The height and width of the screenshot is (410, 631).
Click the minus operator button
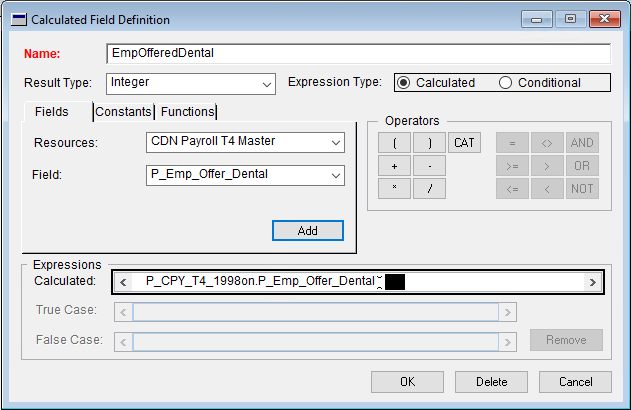[x=429, y=166]
